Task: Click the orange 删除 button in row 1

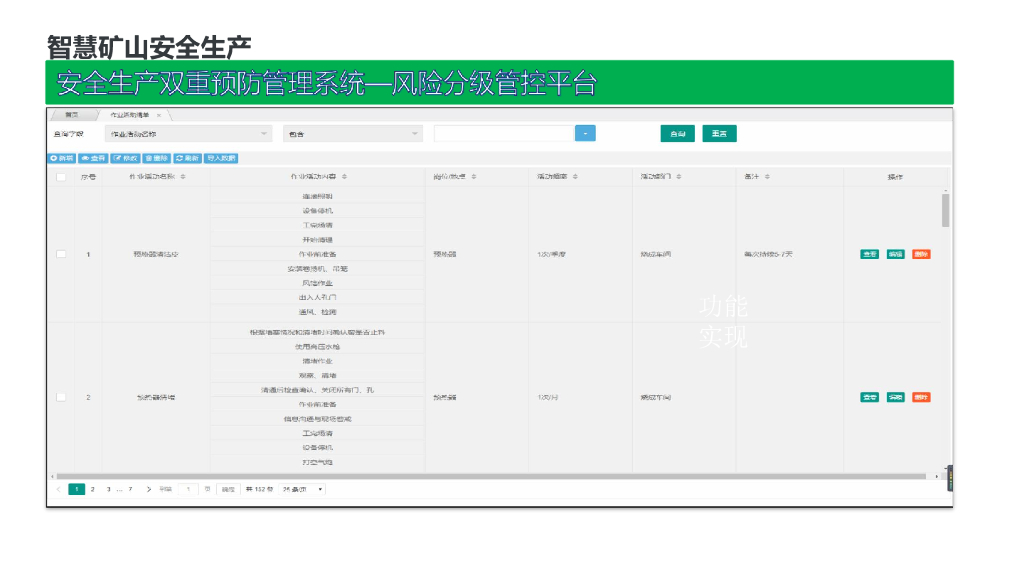Action: (x=921, y=254)
